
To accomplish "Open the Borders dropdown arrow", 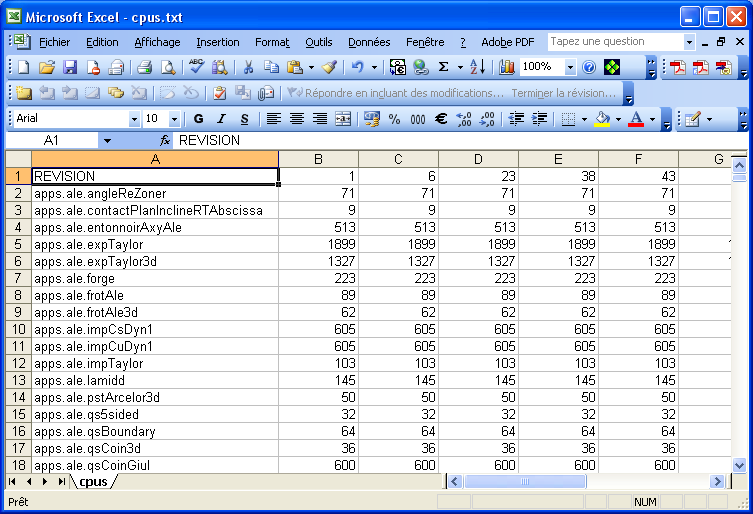I will click(x=584, y=119).
